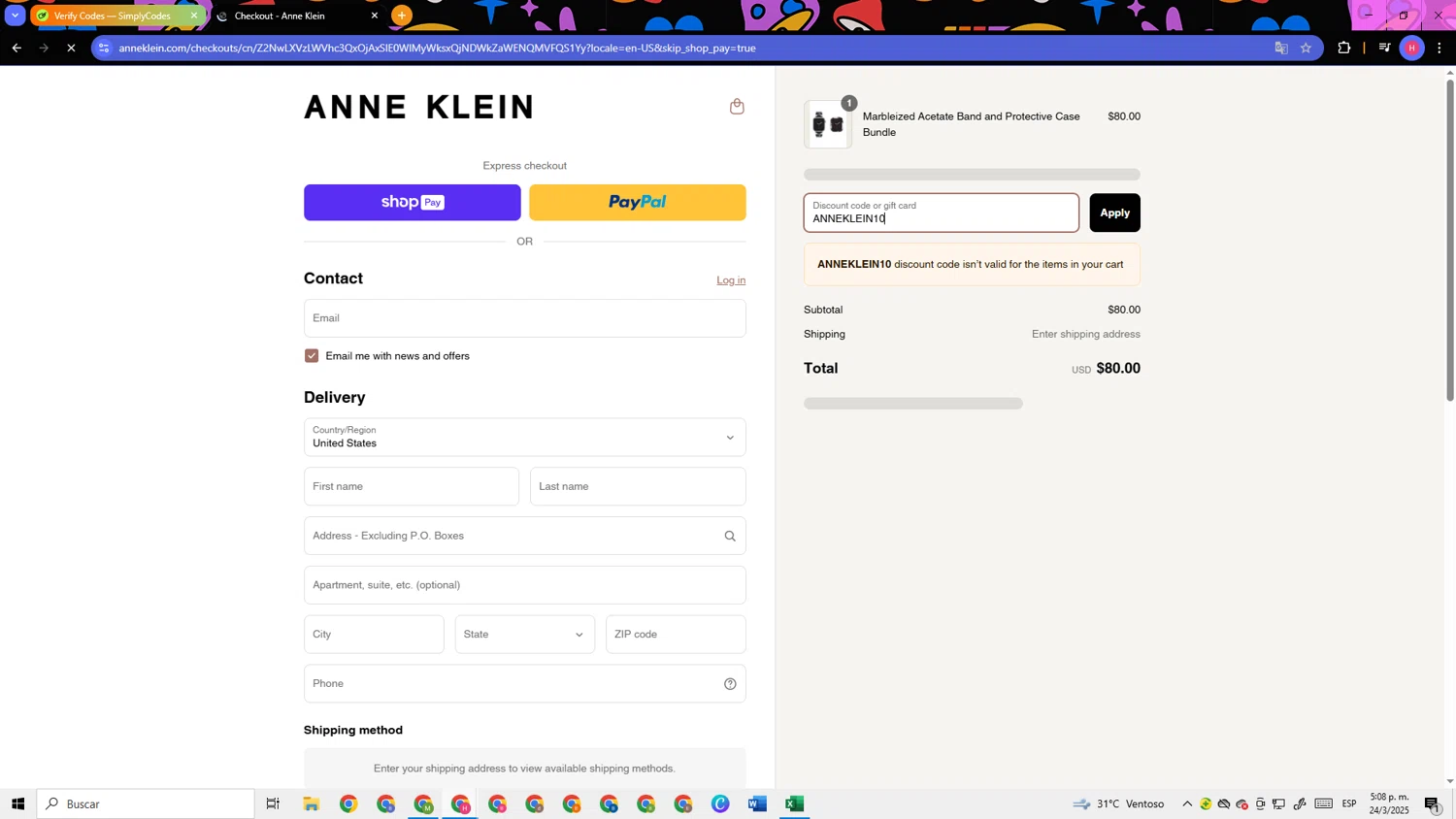Bookmark this page with star icon
1456x819 pixels.
click(x=1307, y=48)
